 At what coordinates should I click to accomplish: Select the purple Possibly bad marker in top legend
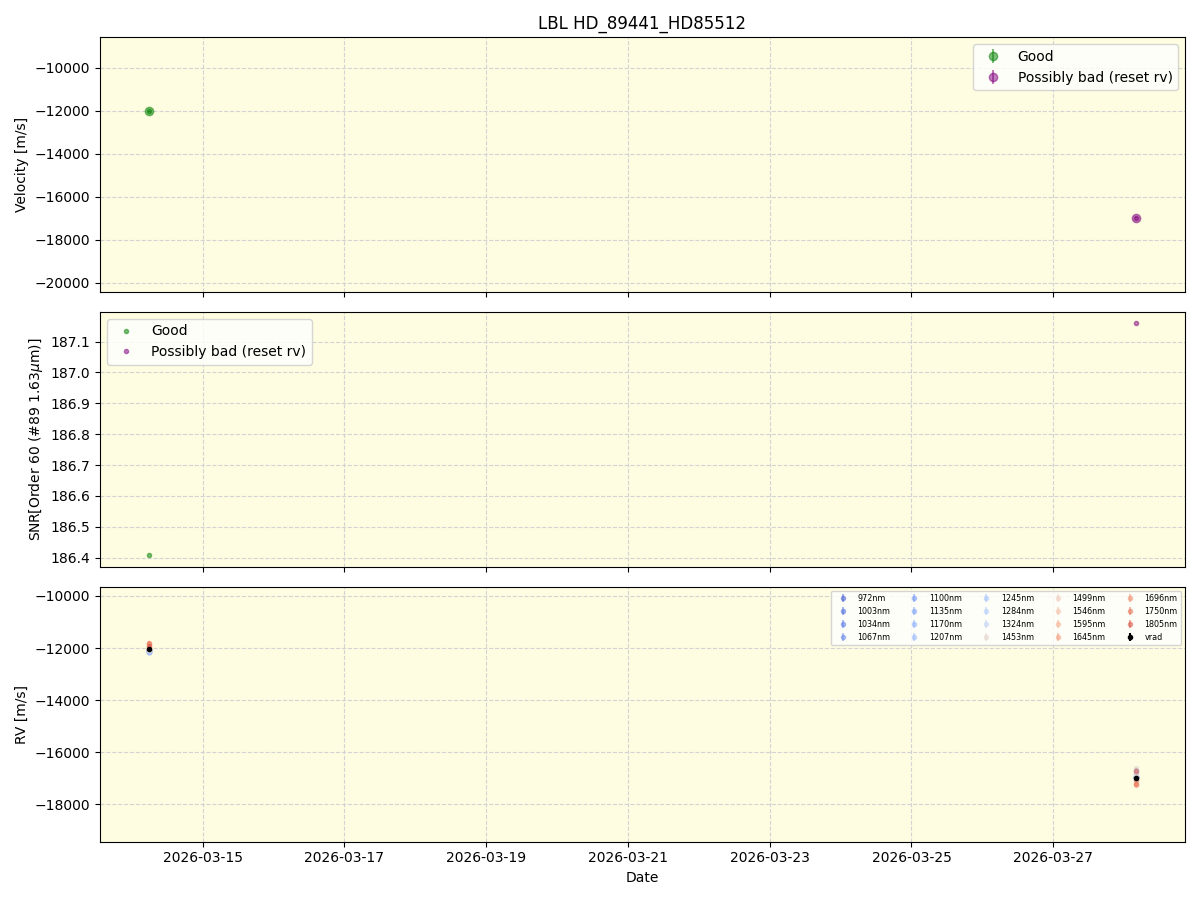tap(991, 77)
